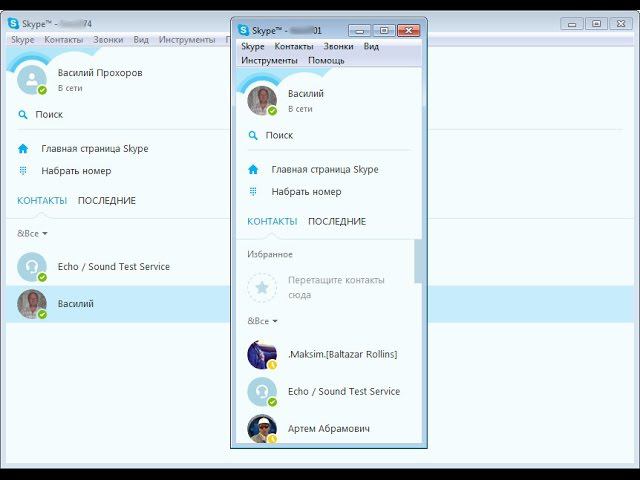This screenshot has width=640, height=480.
Task: Maximize the front Skype window
Action: pos(384,31)
